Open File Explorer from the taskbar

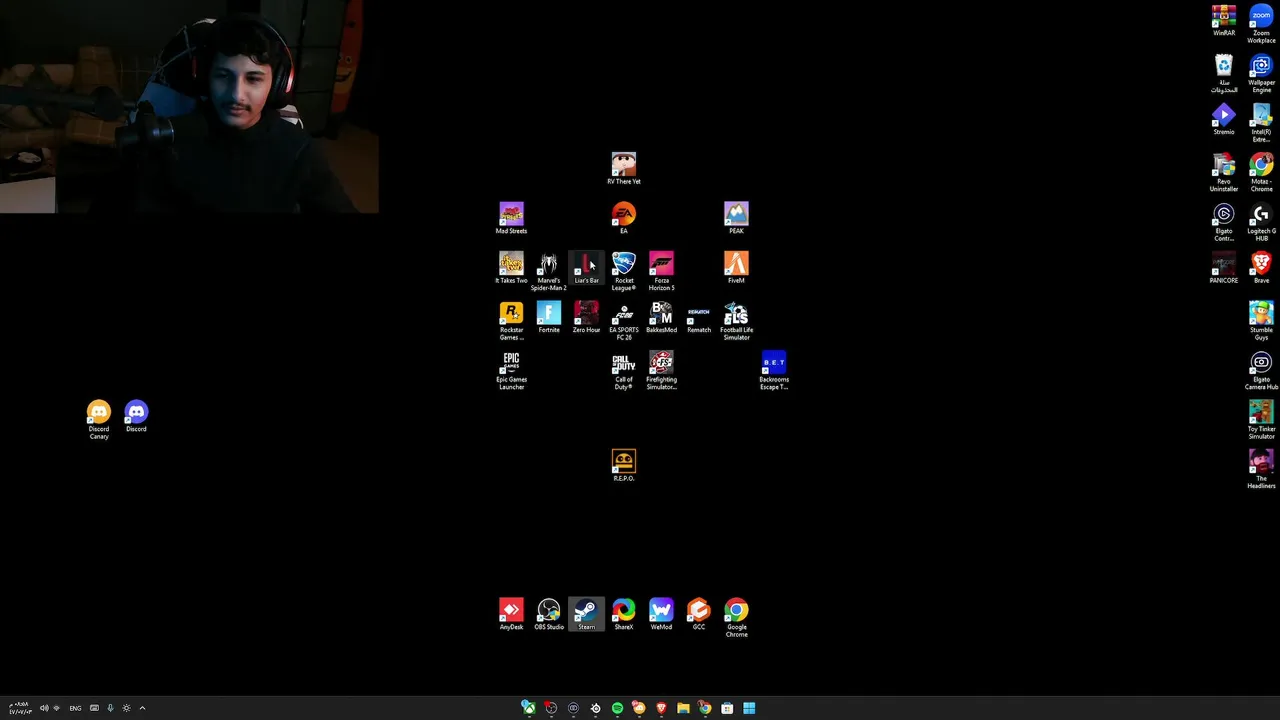683,708
